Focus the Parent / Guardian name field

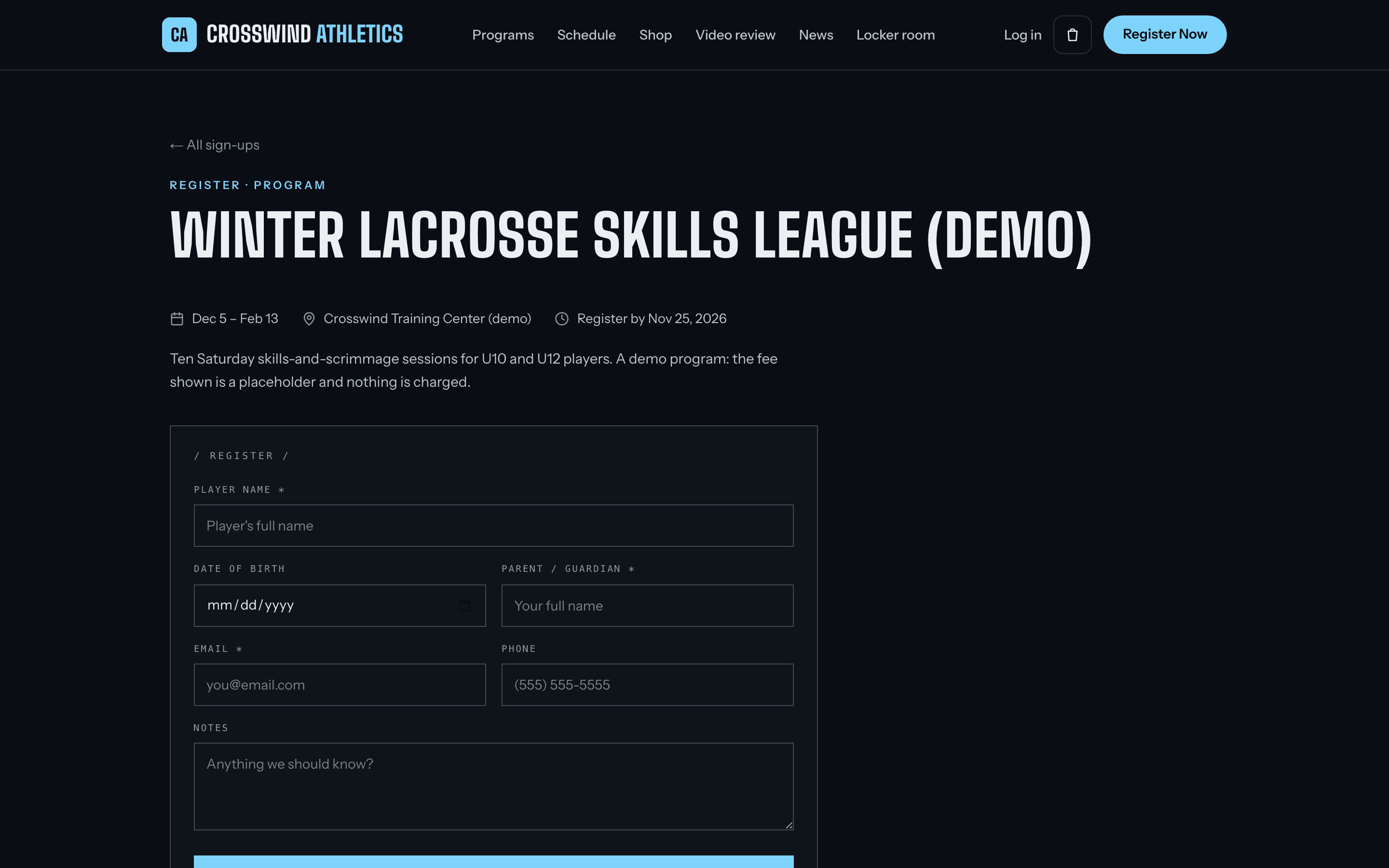point(647,606)
